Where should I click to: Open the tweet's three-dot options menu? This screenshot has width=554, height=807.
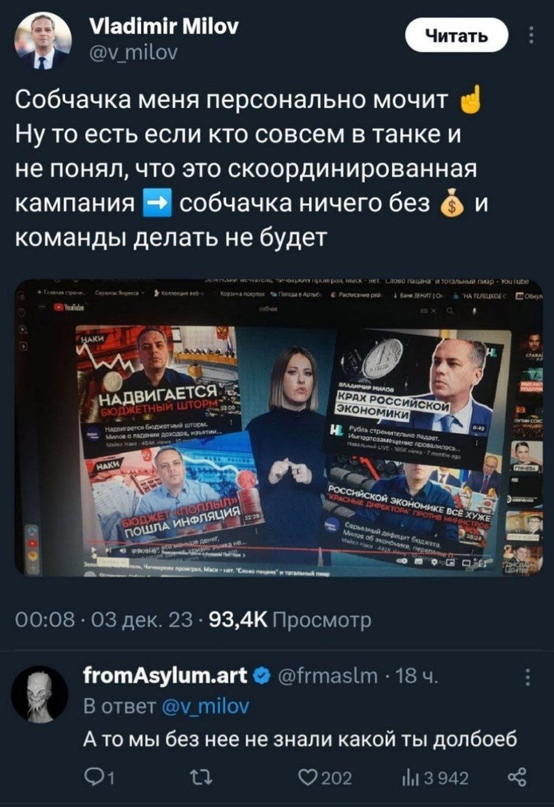(x=531, y=35)
